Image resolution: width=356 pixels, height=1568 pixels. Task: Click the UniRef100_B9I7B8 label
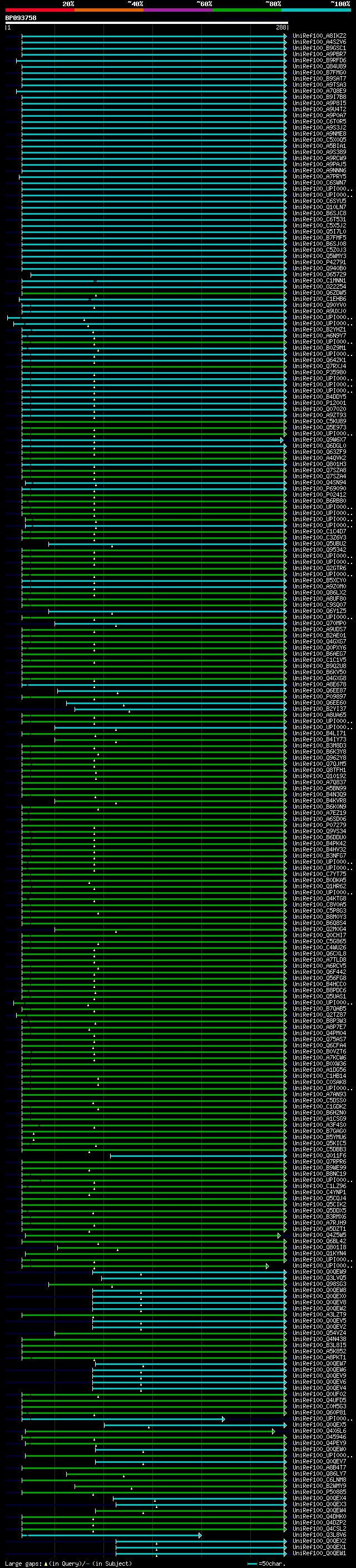click(319, 97)
